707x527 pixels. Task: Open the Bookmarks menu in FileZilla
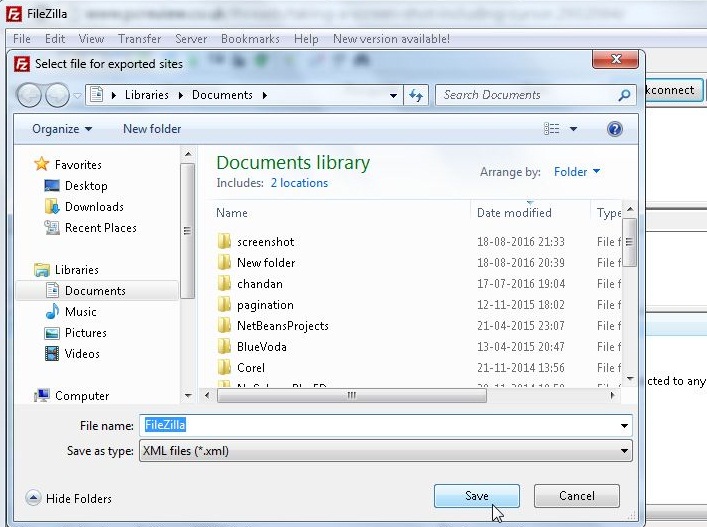tap(250, 39)
